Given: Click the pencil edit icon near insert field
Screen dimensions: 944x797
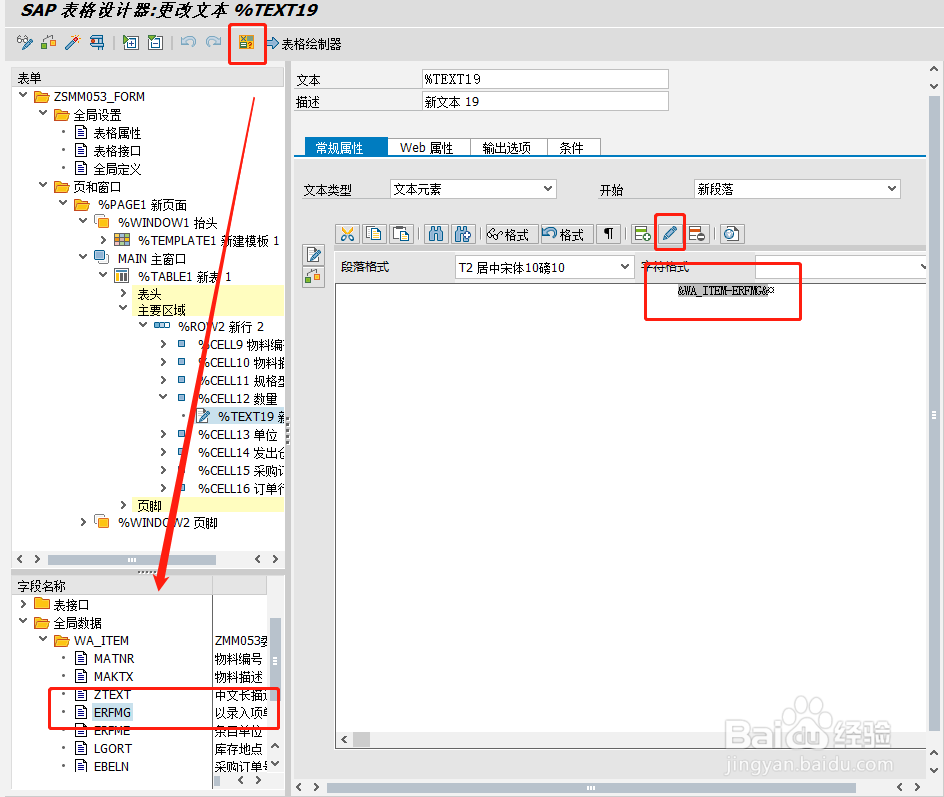Looking at the screenshot, I should point(668,234).
